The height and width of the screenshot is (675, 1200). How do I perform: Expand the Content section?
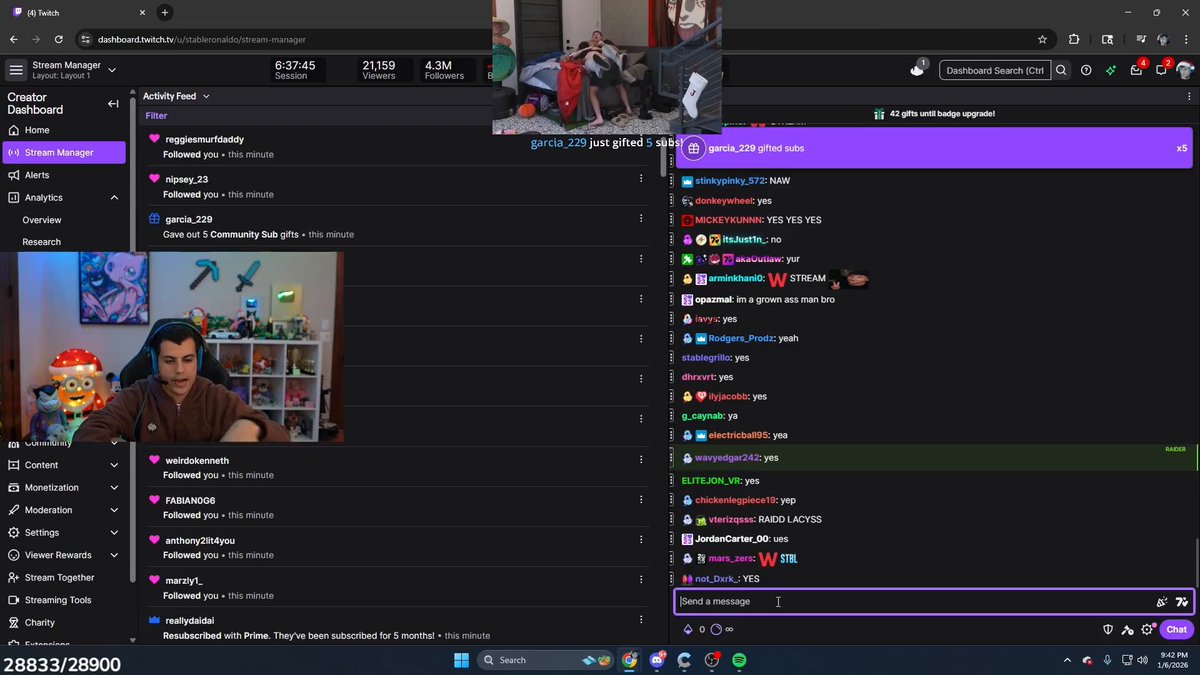tap(114, 465)
